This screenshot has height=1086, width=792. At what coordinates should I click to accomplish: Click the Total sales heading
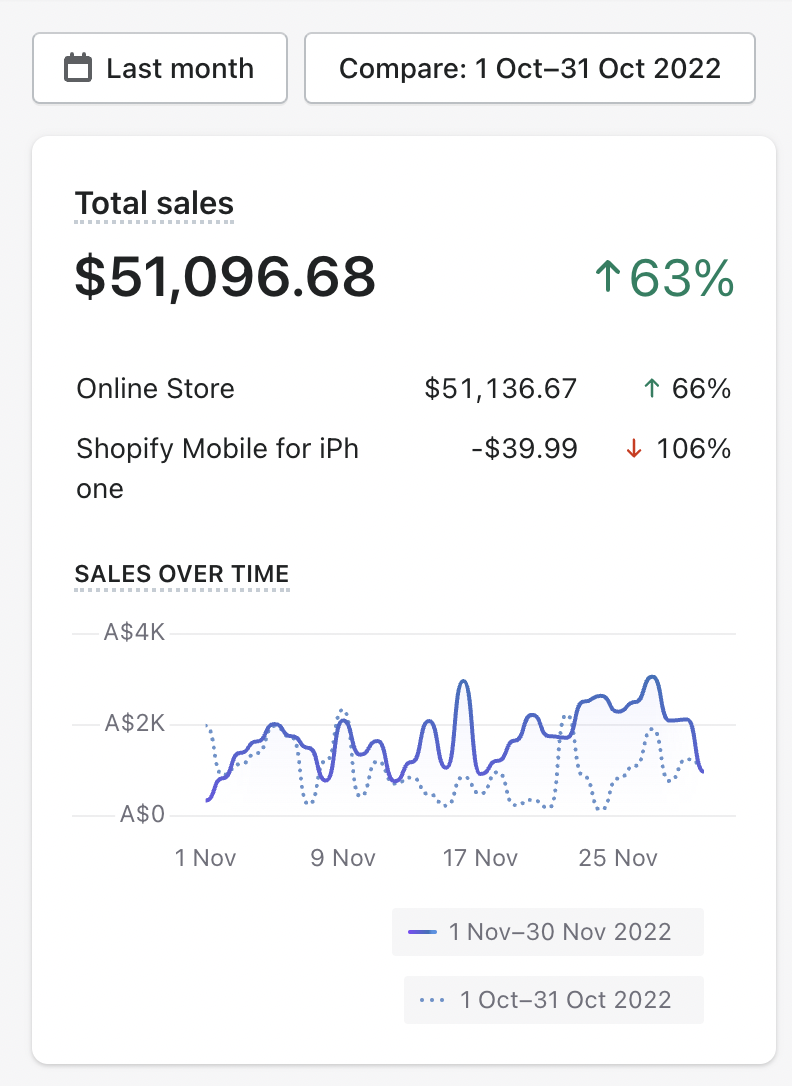click(x=154, y=204)
